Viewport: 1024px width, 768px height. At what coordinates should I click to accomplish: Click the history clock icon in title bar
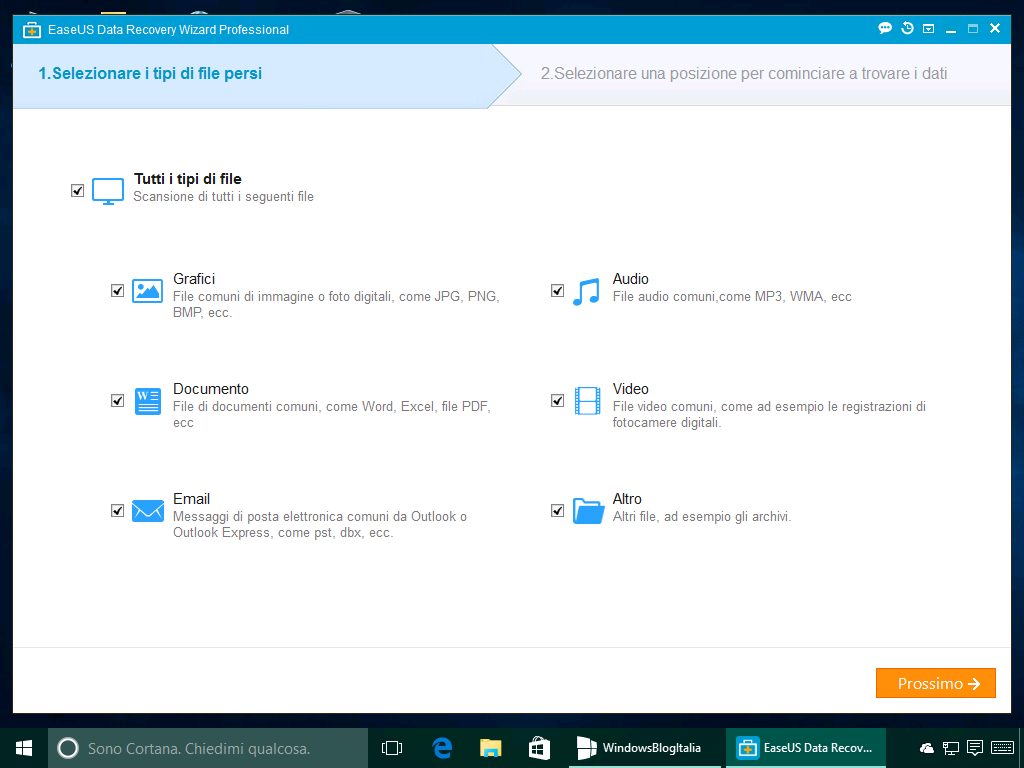(x=907, y=28)
